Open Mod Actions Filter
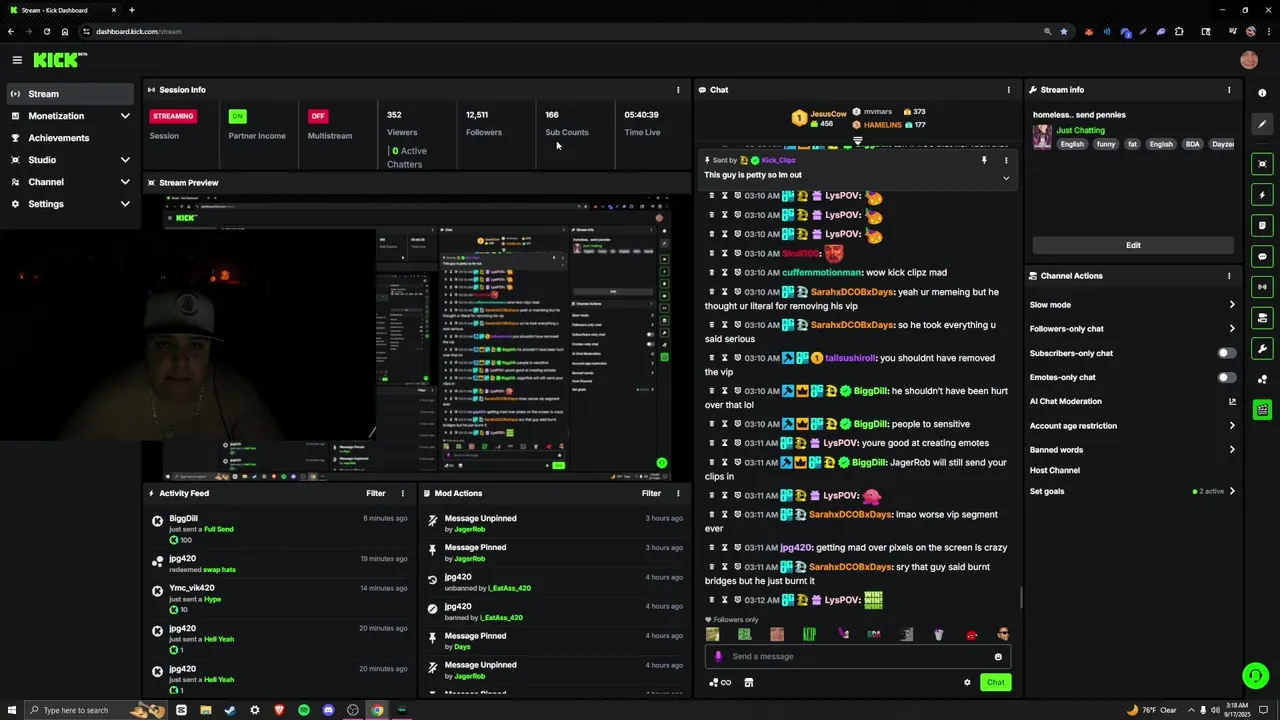This screenshot has height=720, width=1280. click(651, 493)
